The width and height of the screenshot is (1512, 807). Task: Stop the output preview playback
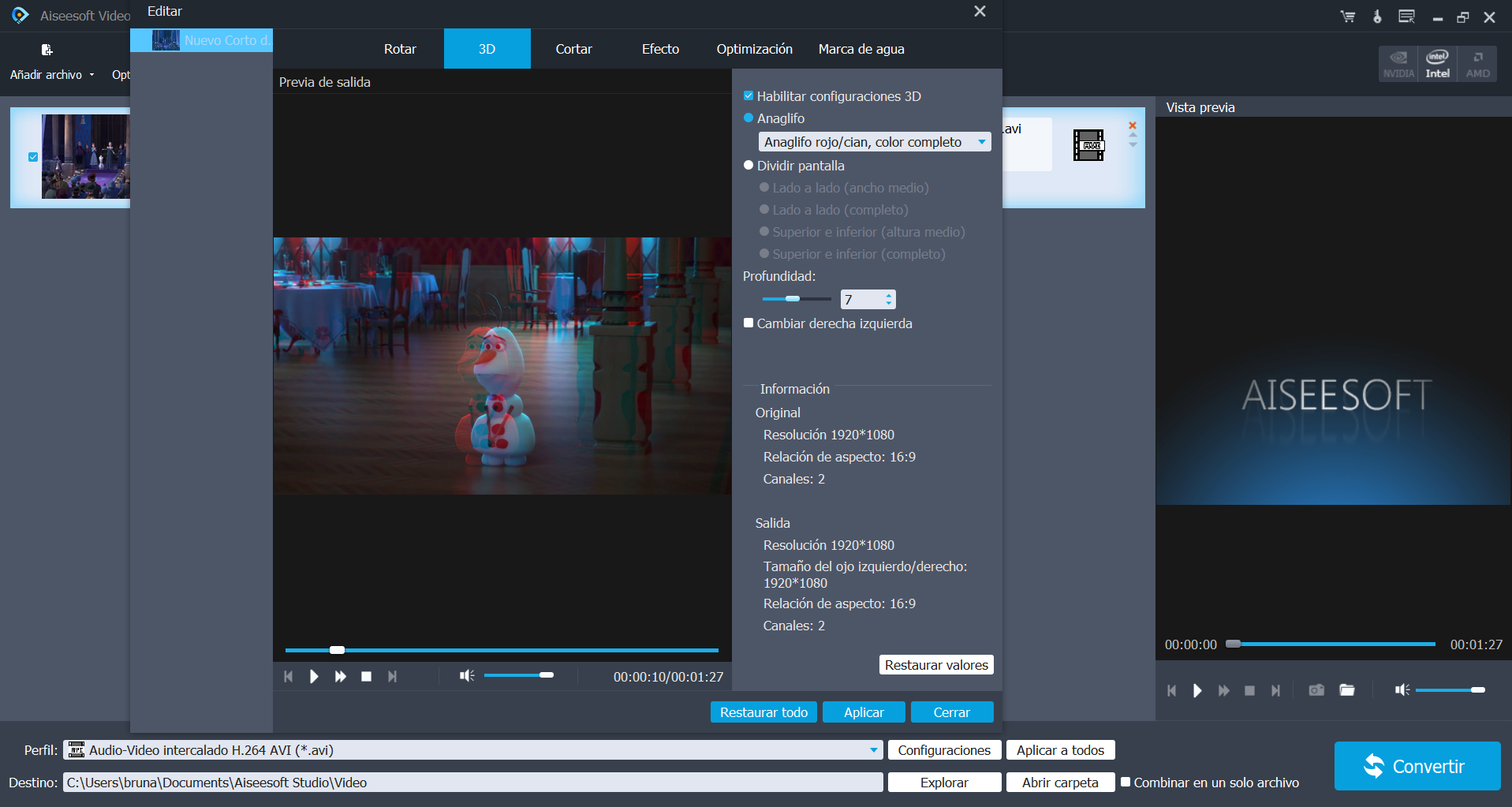(x=366, y=676)
